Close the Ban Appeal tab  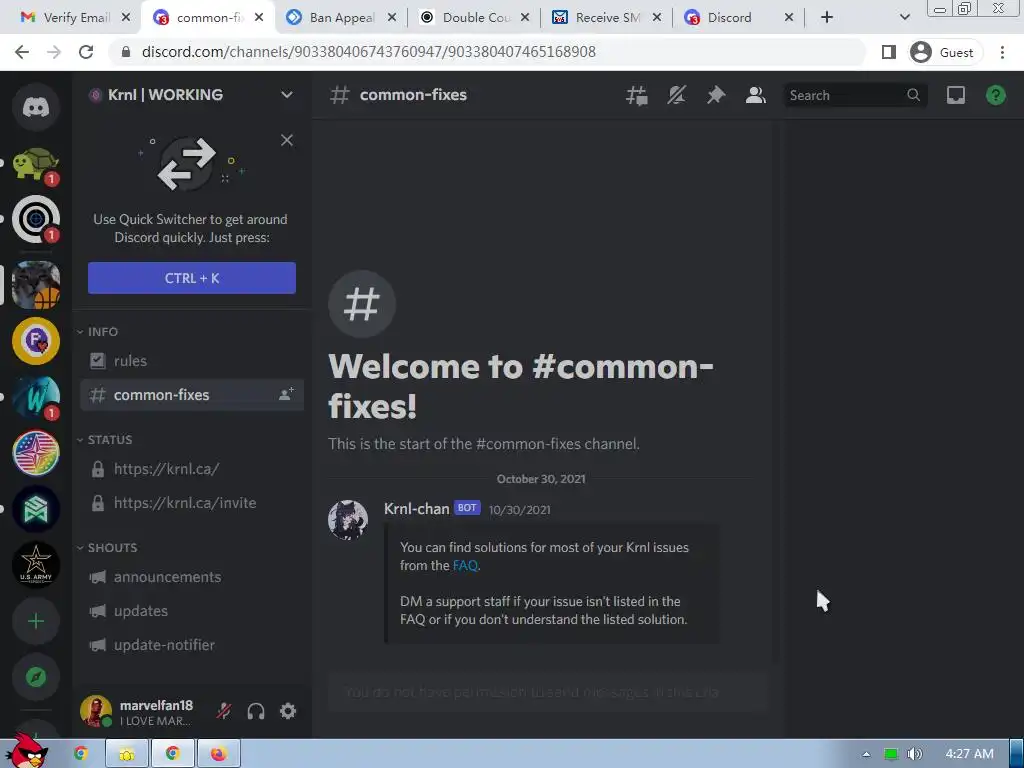click(x=392, y=18)
